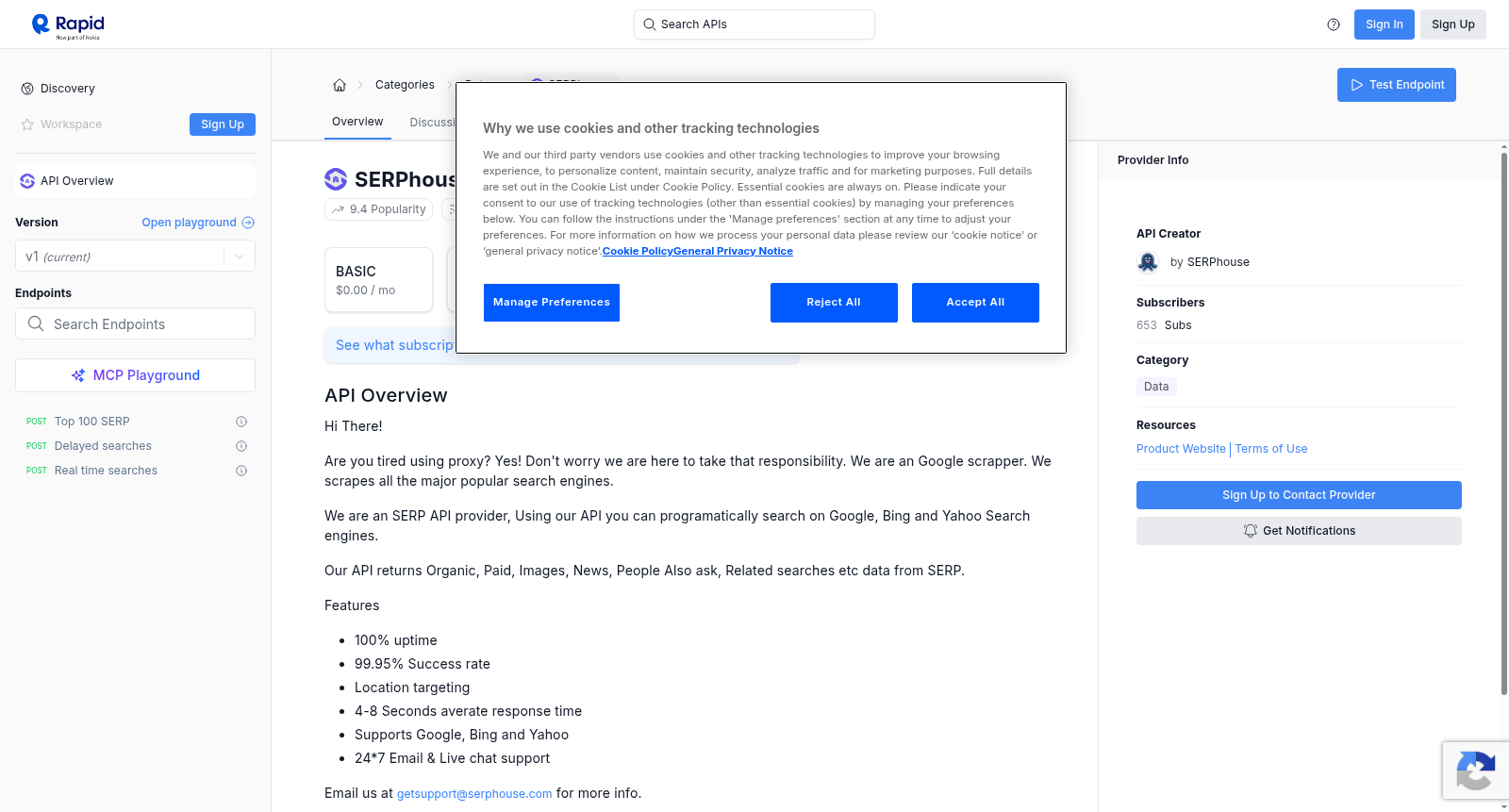
Task: Click Get Notifications button
Action: click(x=1299, y=531)
